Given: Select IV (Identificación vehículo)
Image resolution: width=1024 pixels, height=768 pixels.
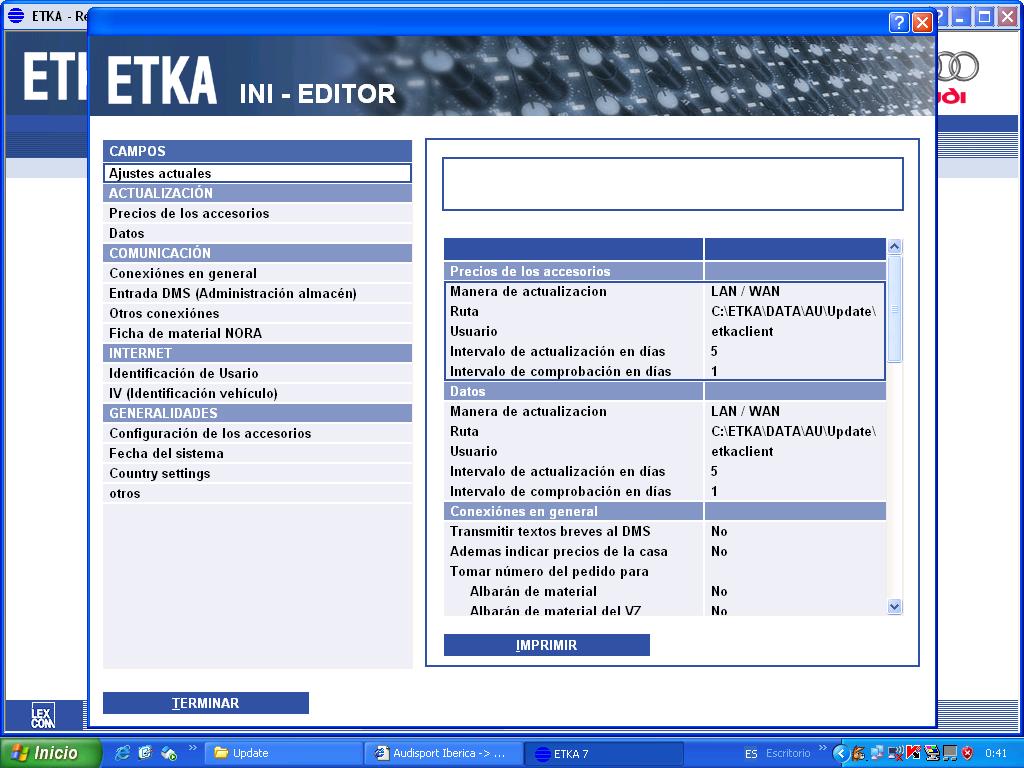Looking at the screenshot, I should (x=257, y=393).
